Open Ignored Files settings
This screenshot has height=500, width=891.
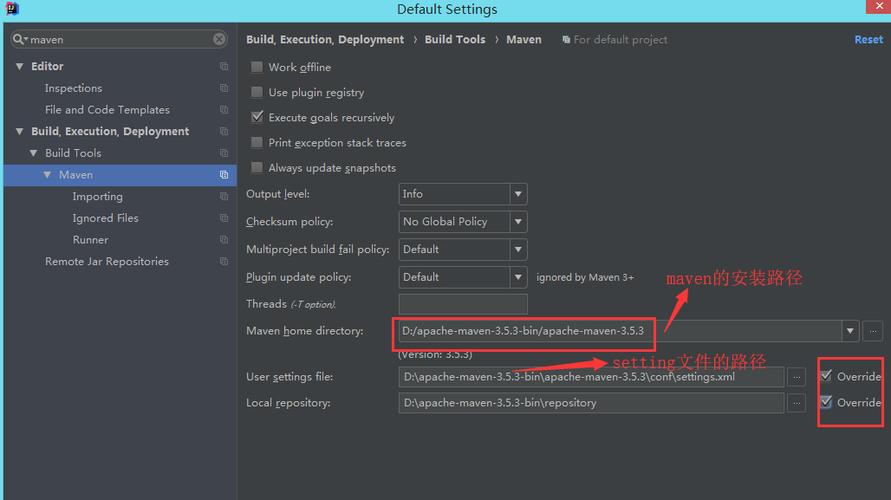click(x=105, y=218)
